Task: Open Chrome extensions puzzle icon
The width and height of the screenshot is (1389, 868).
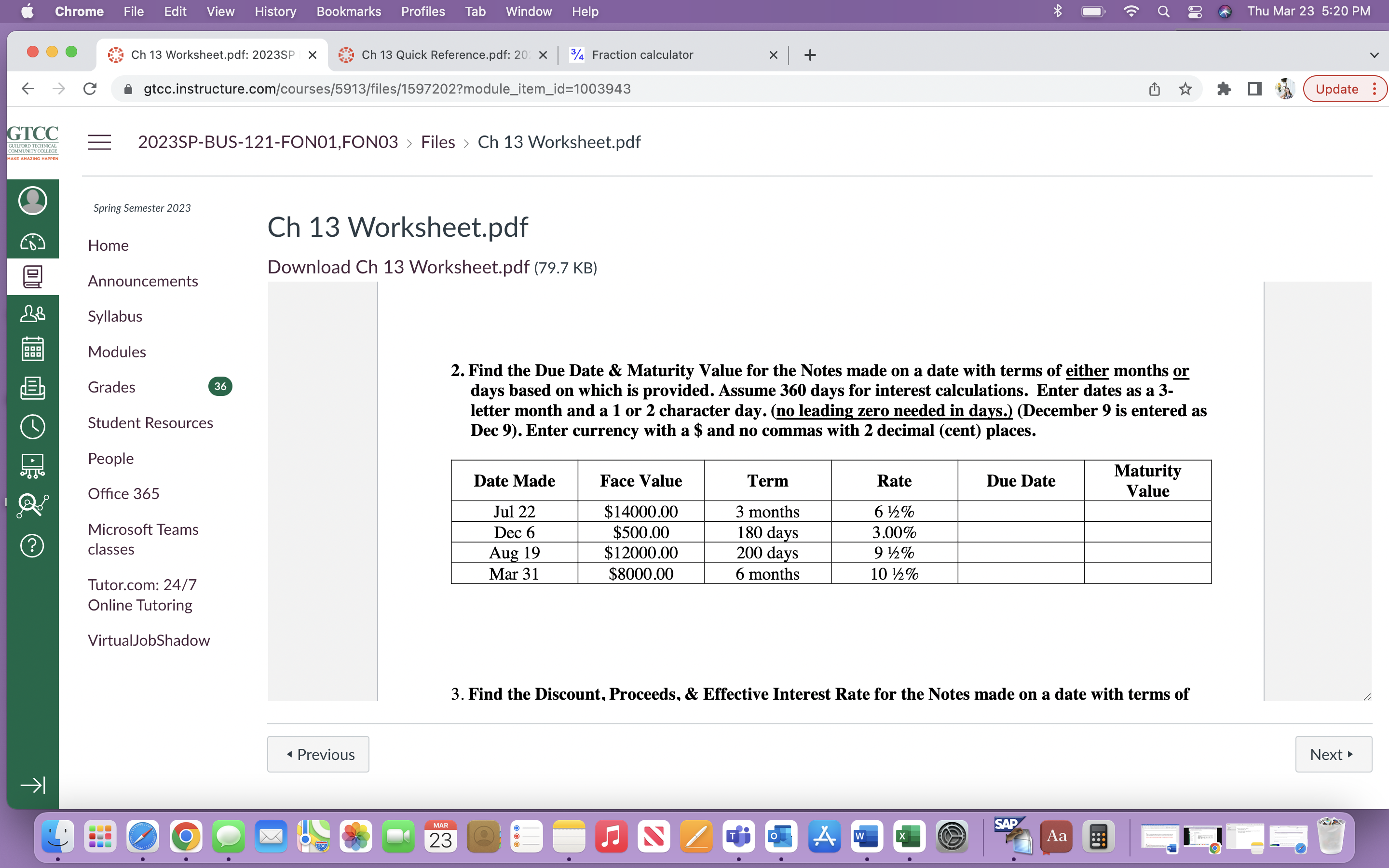Action: 1224,89
